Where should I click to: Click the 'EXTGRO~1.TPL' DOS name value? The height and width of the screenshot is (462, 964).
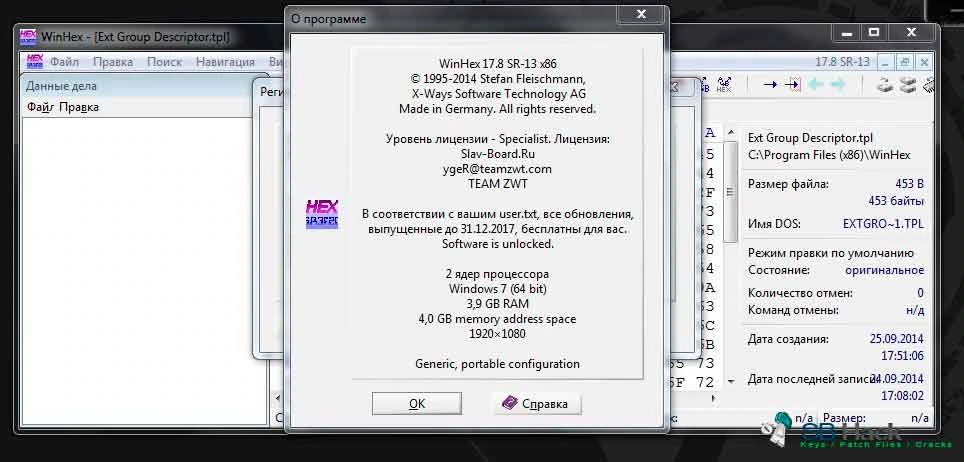coord(883,224)
